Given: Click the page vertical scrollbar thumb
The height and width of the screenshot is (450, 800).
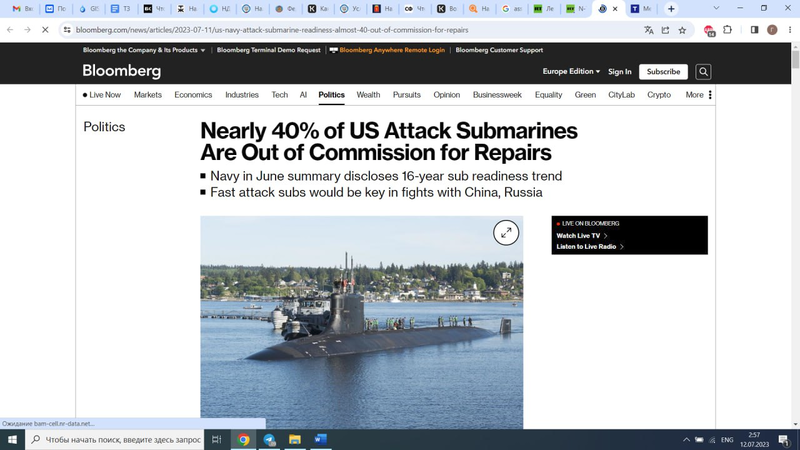Looking at the screenshot, I should point(795,60).
